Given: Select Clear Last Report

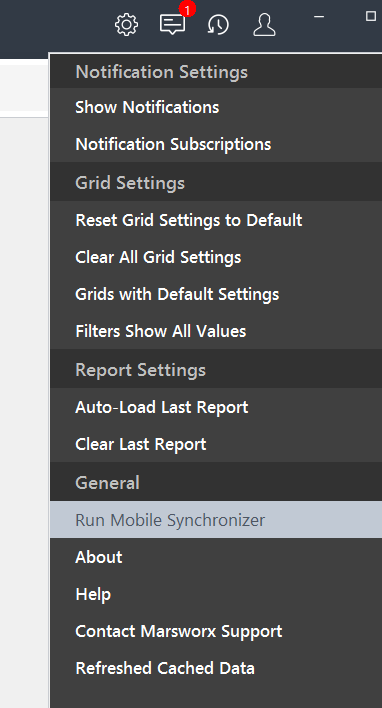Looking at the screenshot, I should (216, 444).
